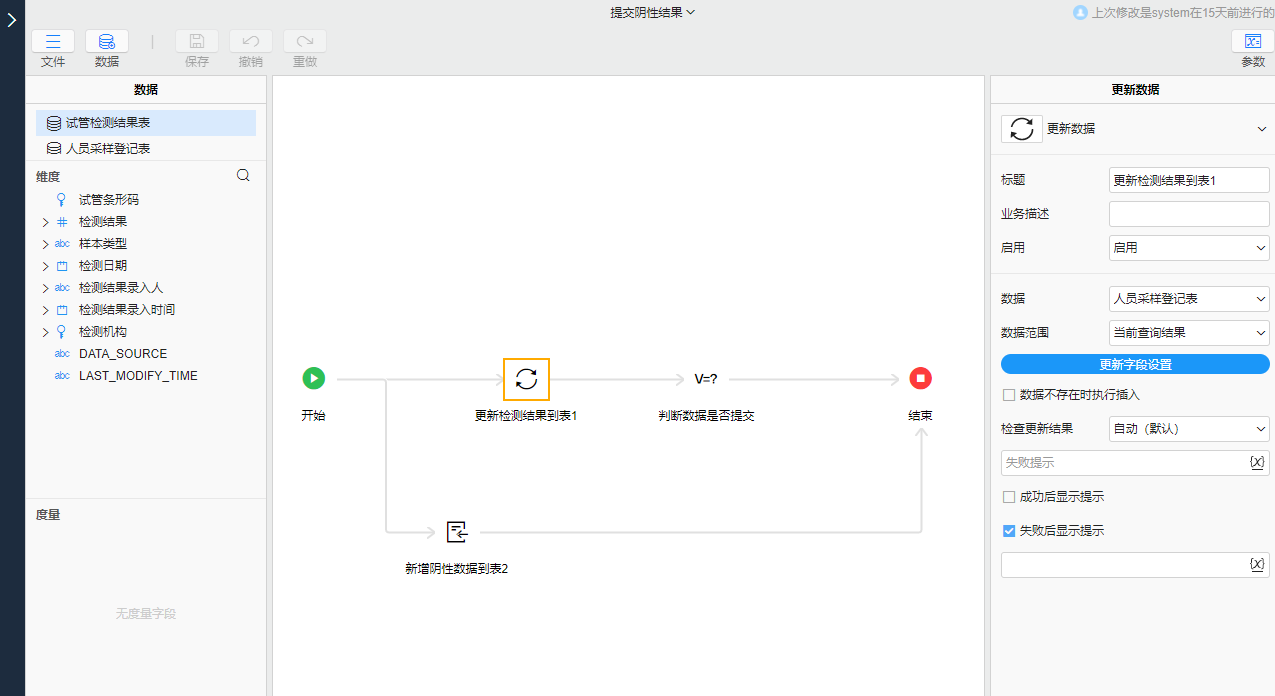
Task: Enable 数据不存在时执行插入 checkbox
Action: 1009,395
